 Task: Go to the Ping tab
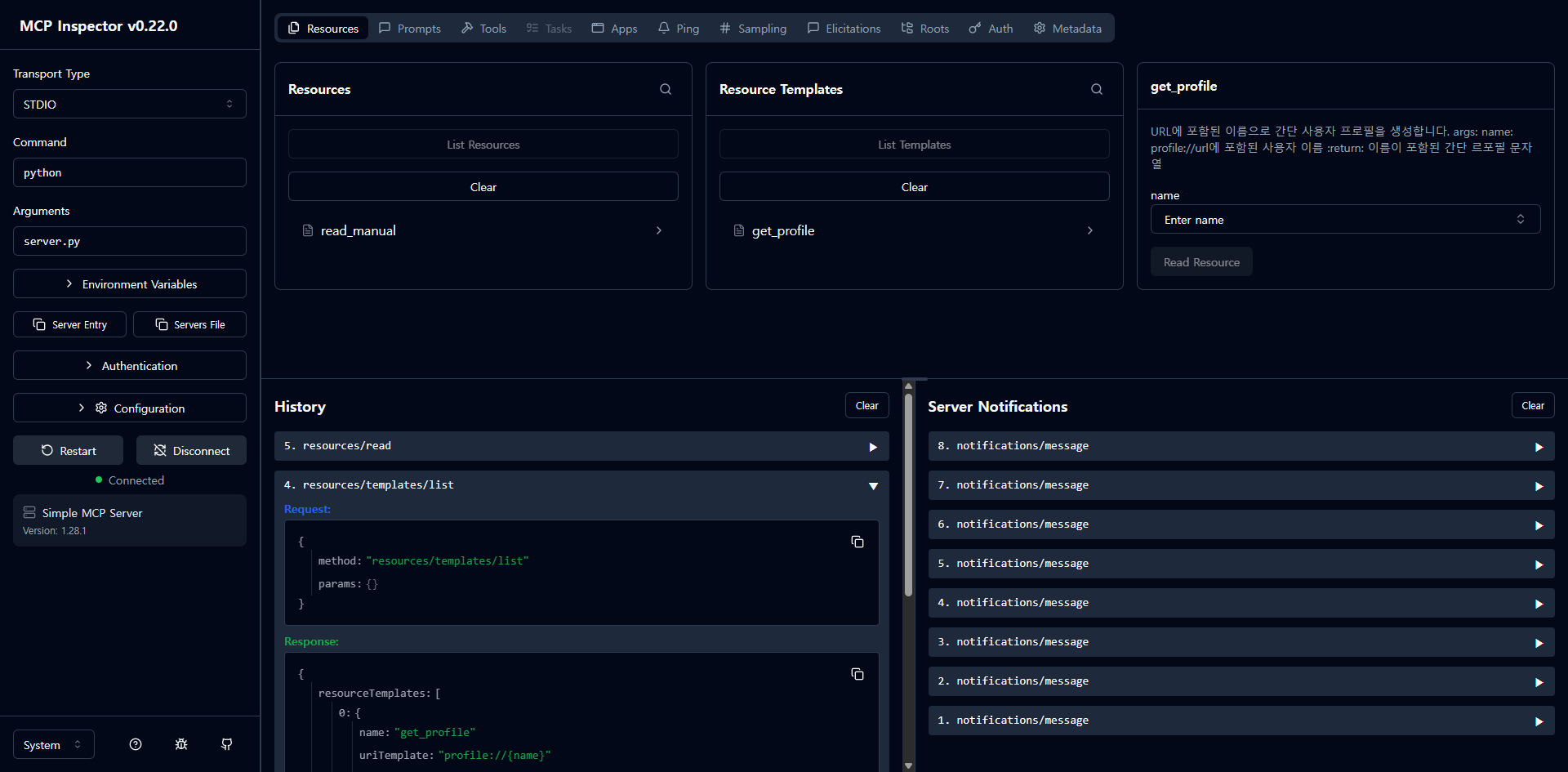point(679,28)
